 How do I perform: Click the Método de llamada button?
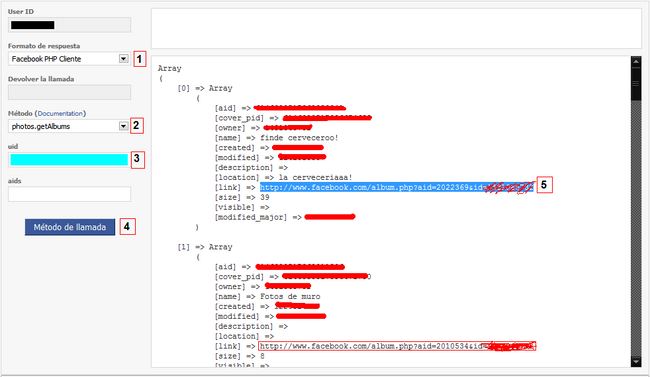(x=70, y=227)
